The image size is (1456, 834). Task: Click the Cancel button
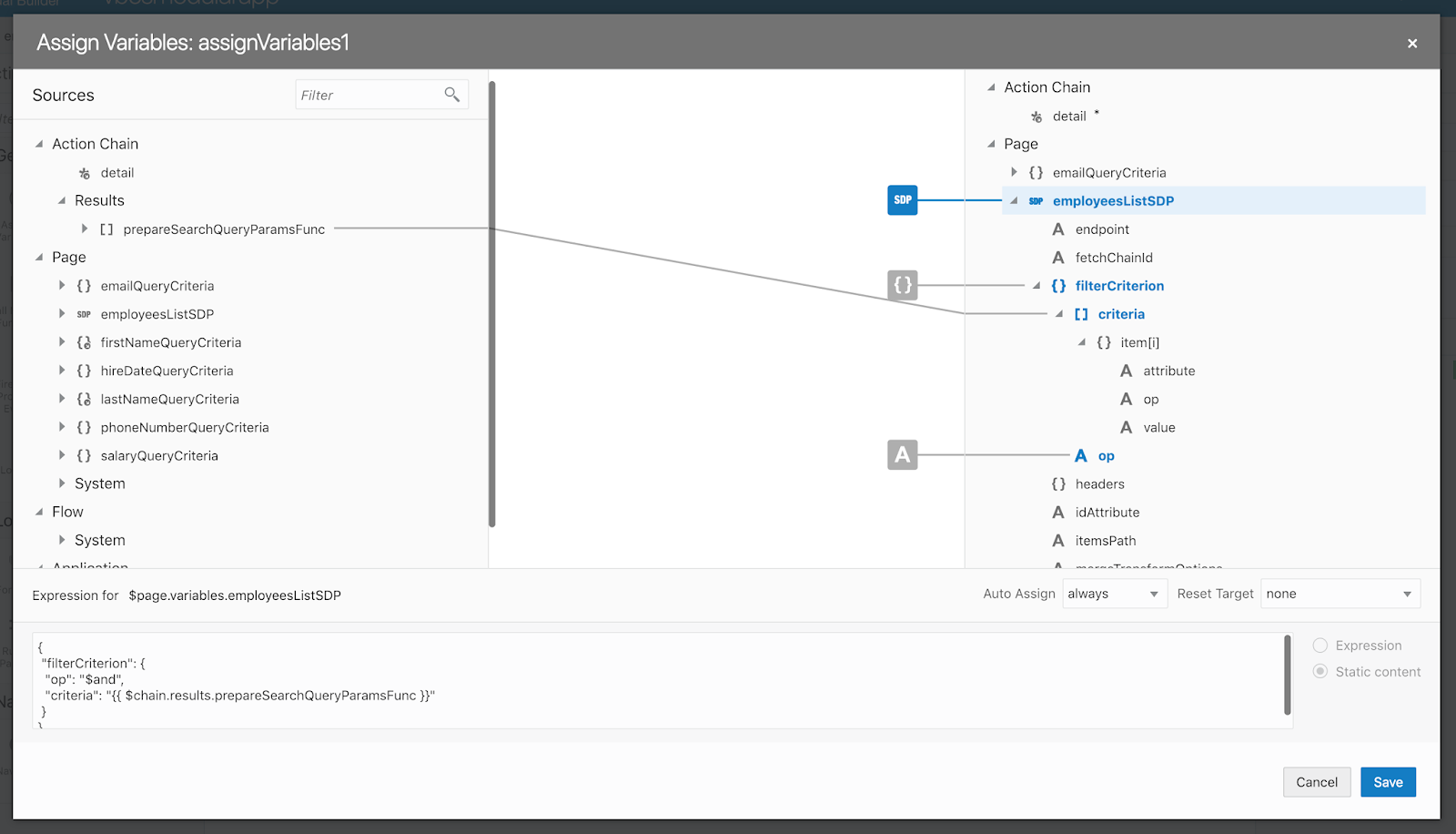click(x=1317, y=781)
